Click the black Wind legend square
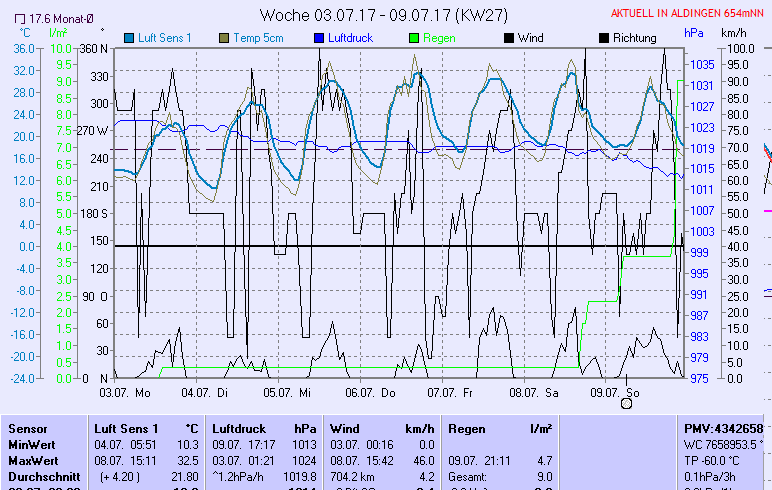This screenshot has width=772, height=490. (x=509, y=38)
